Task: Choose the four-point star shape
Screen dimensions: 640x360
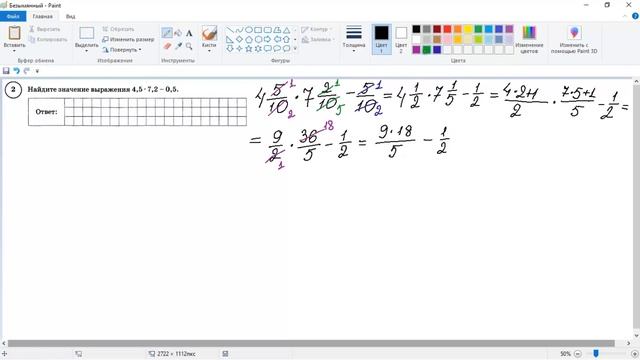Action: point(239,49)
